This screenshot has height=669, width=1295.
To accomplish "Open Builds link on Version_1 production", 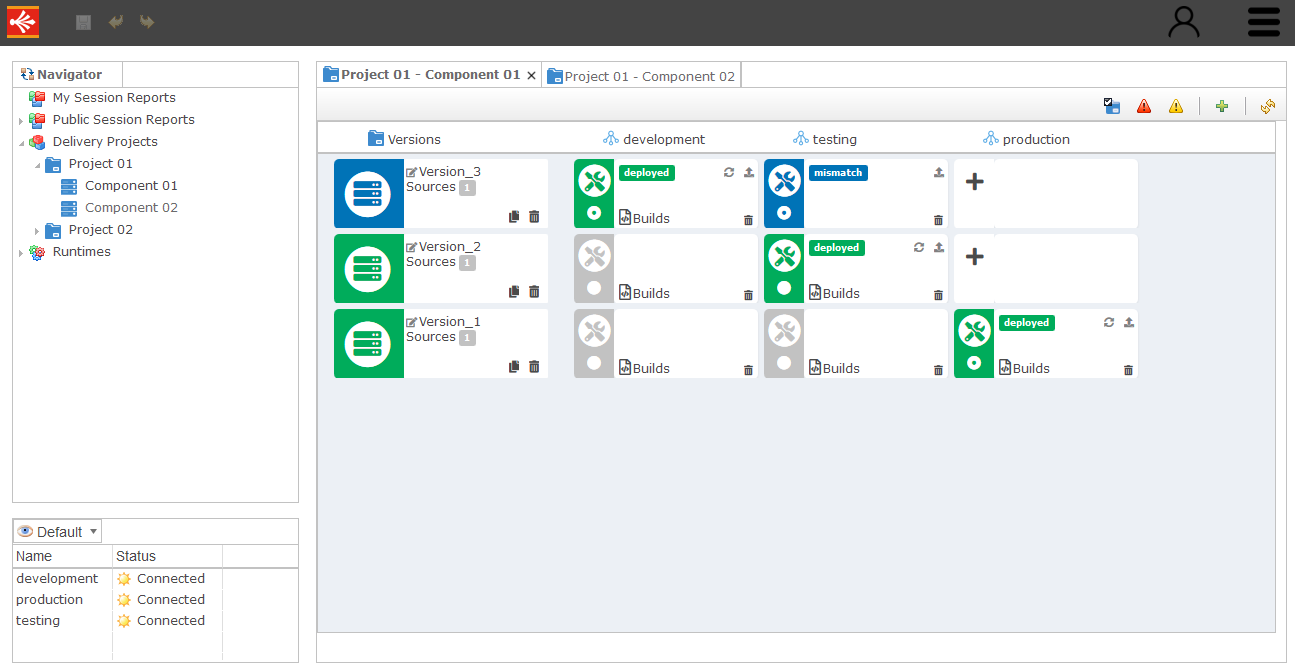I will 1024,367.
